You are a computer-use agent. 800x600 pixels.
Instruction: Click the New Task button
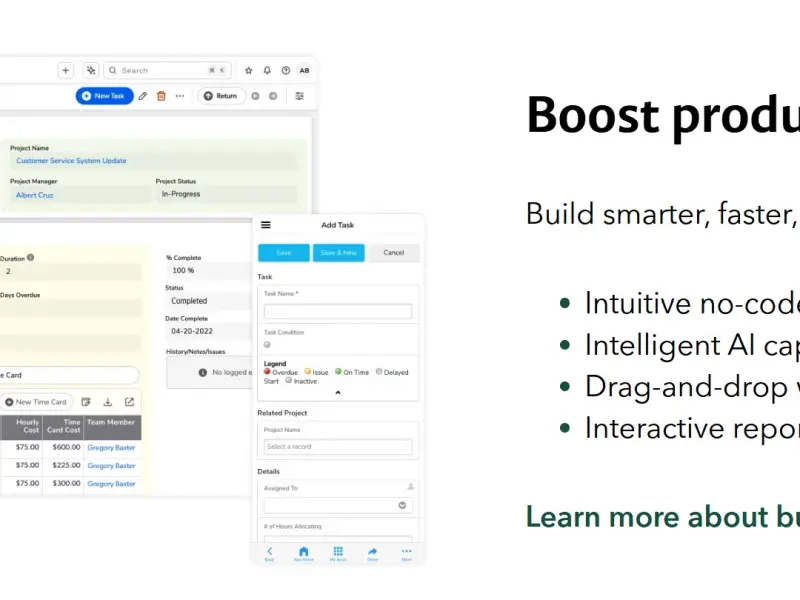pos(105,96)
